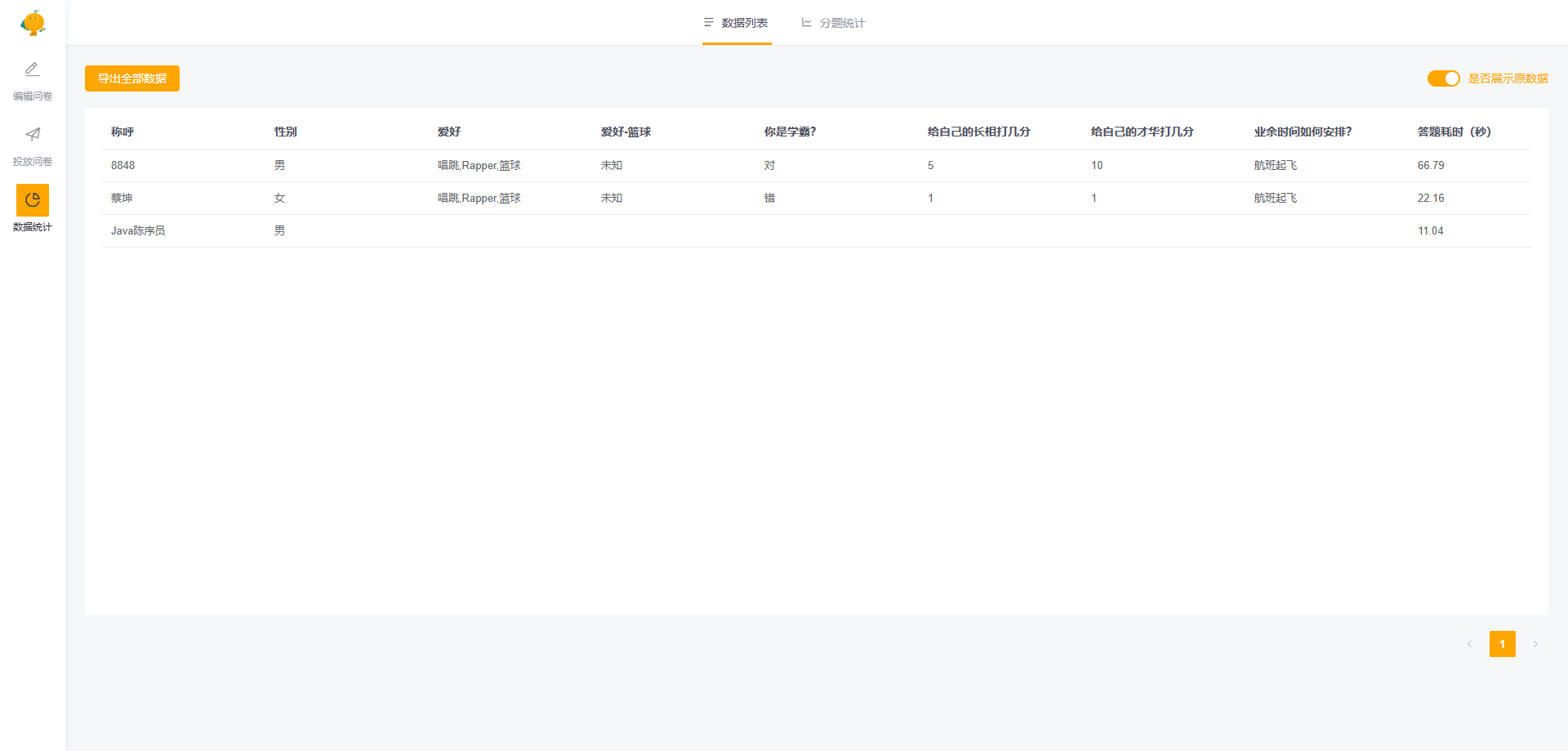Viewport: 1568px width, 751px height.
Task: Click the 数据列表 list icon
Action: click(x=709, y=23)
